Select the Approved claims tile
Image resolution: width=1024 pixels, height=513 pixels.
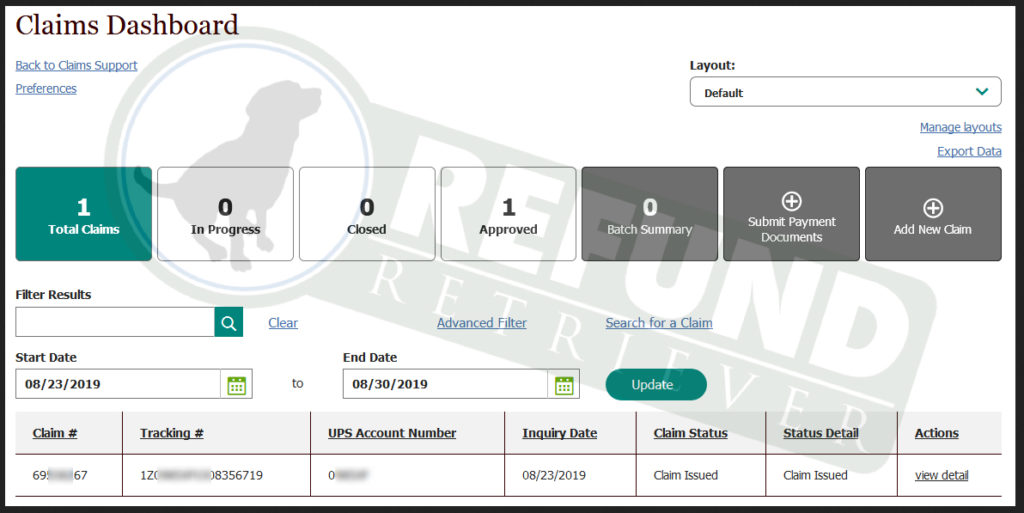click(508, 214)
